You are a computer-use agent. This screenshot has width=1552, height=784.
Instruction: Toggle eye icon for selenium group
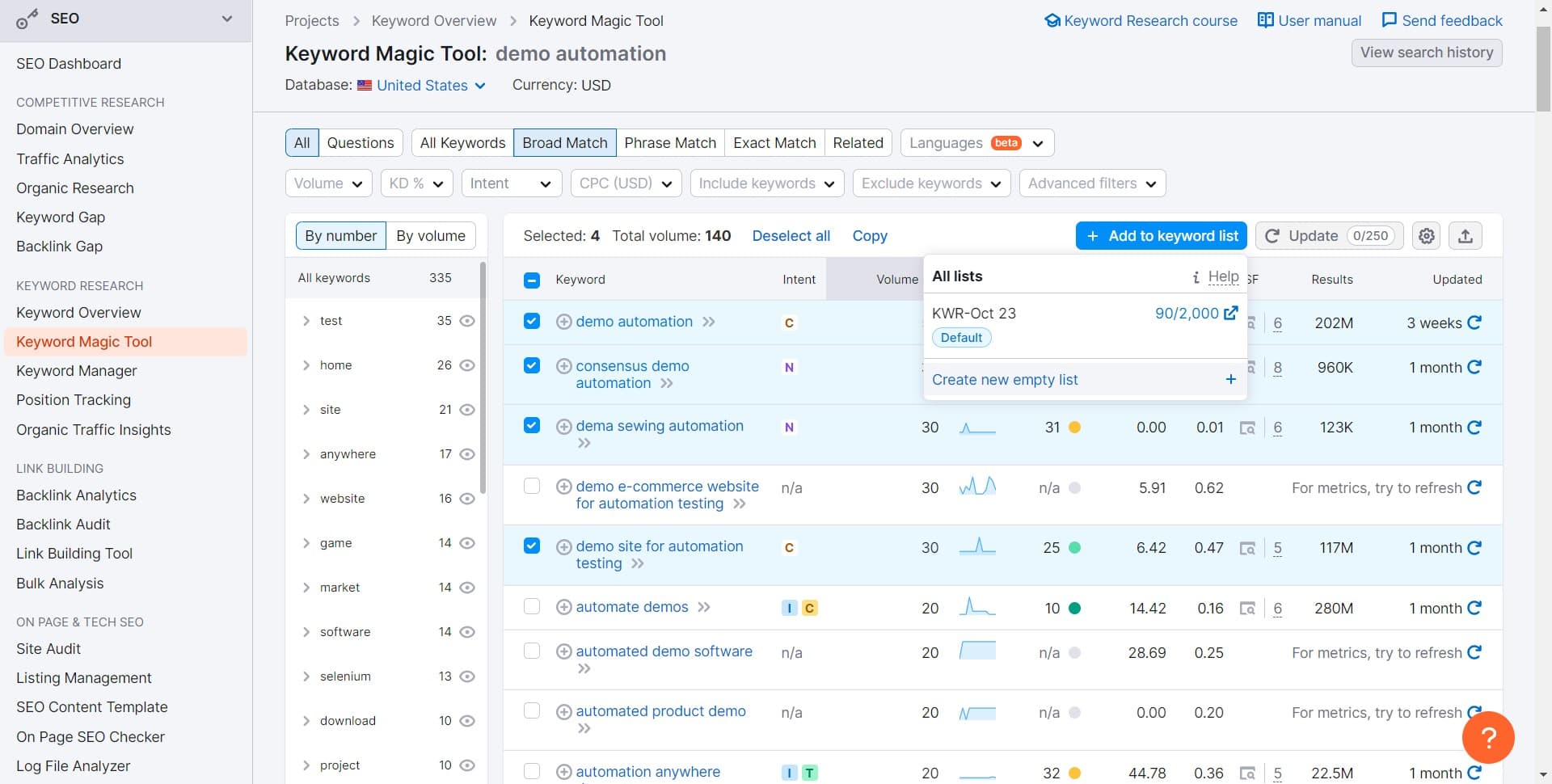pos(467,677)
